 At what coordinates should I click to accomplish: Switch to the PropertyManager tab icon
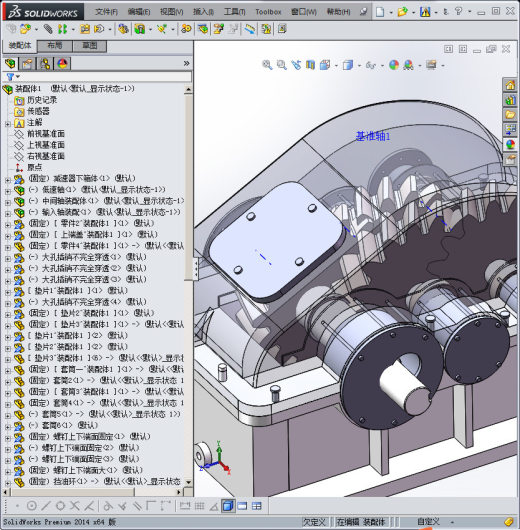coord(28,64)
